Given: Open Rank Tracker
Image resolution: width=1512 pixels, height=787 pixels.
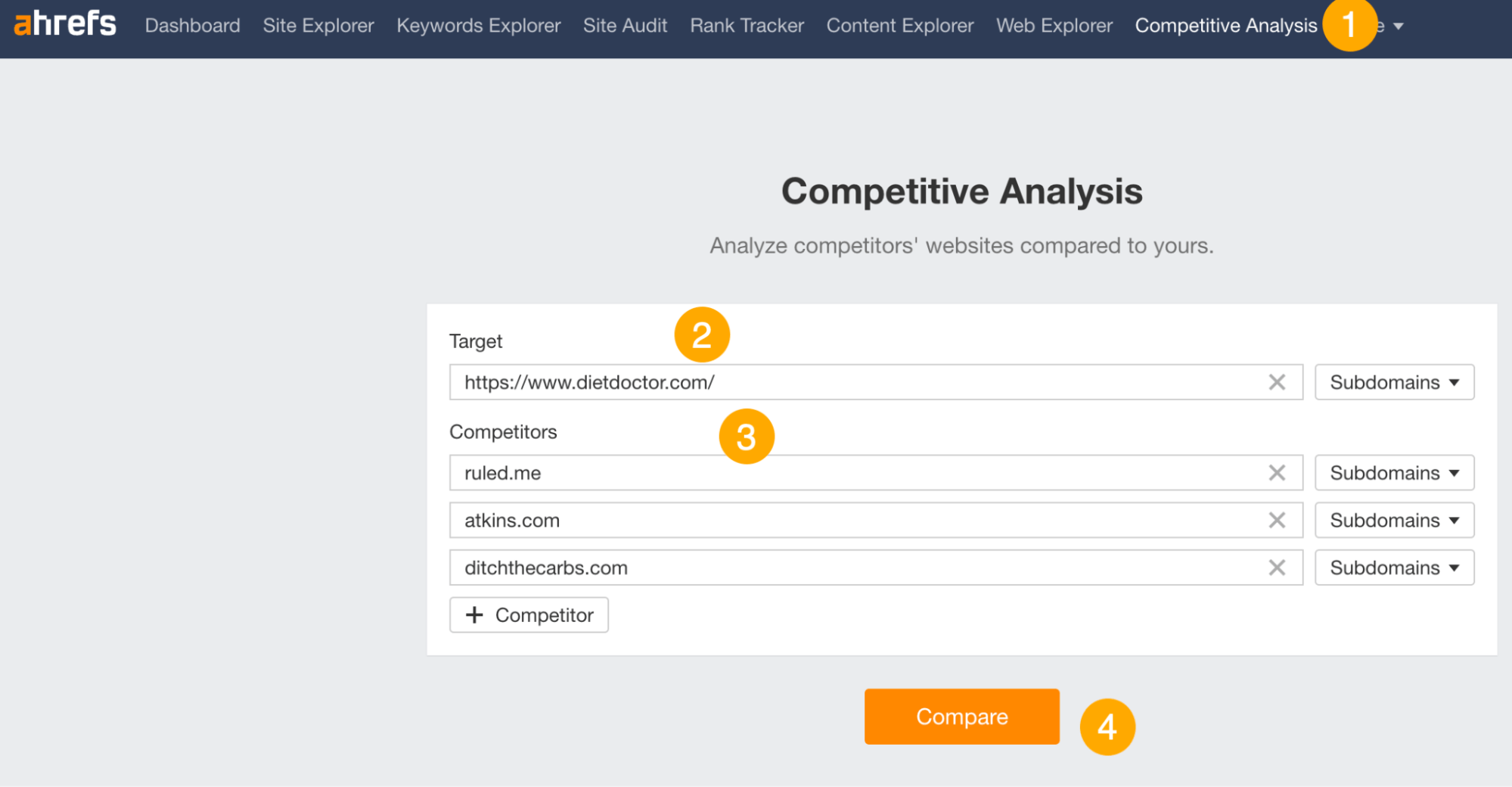Looking at the screenshot, I should (x=746, y=25).
